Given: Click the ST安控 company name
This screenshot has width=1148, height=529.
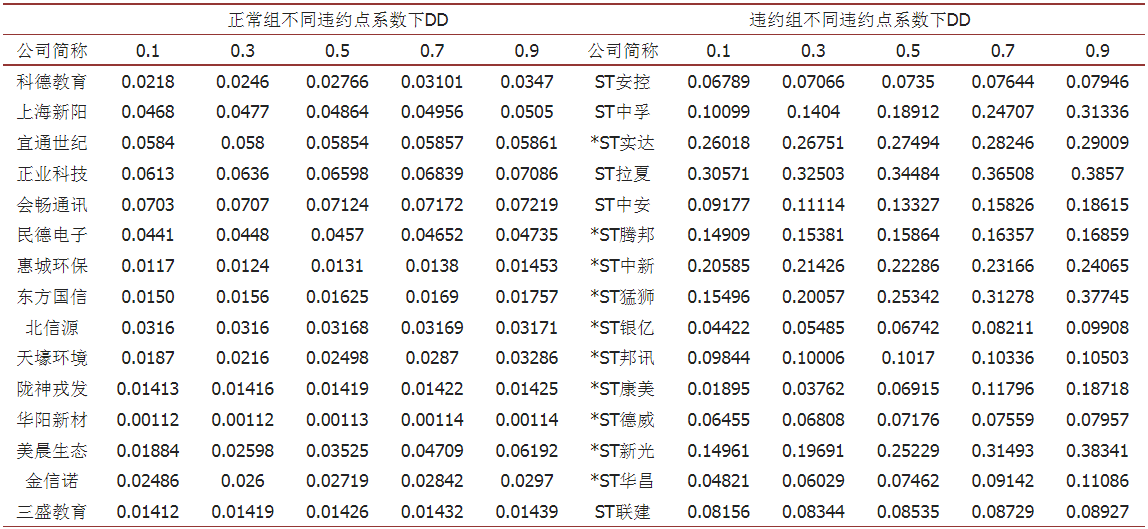Looking at the screenshot, I should click(622, 82).
